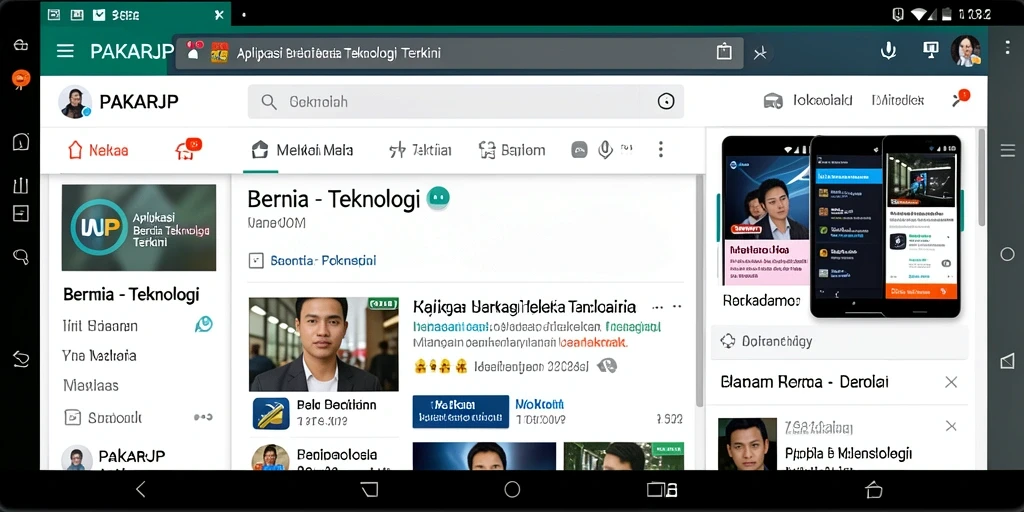The image size is (1024, 512).
Task: Click the microphone icon in the tab row
Action: 605,150
